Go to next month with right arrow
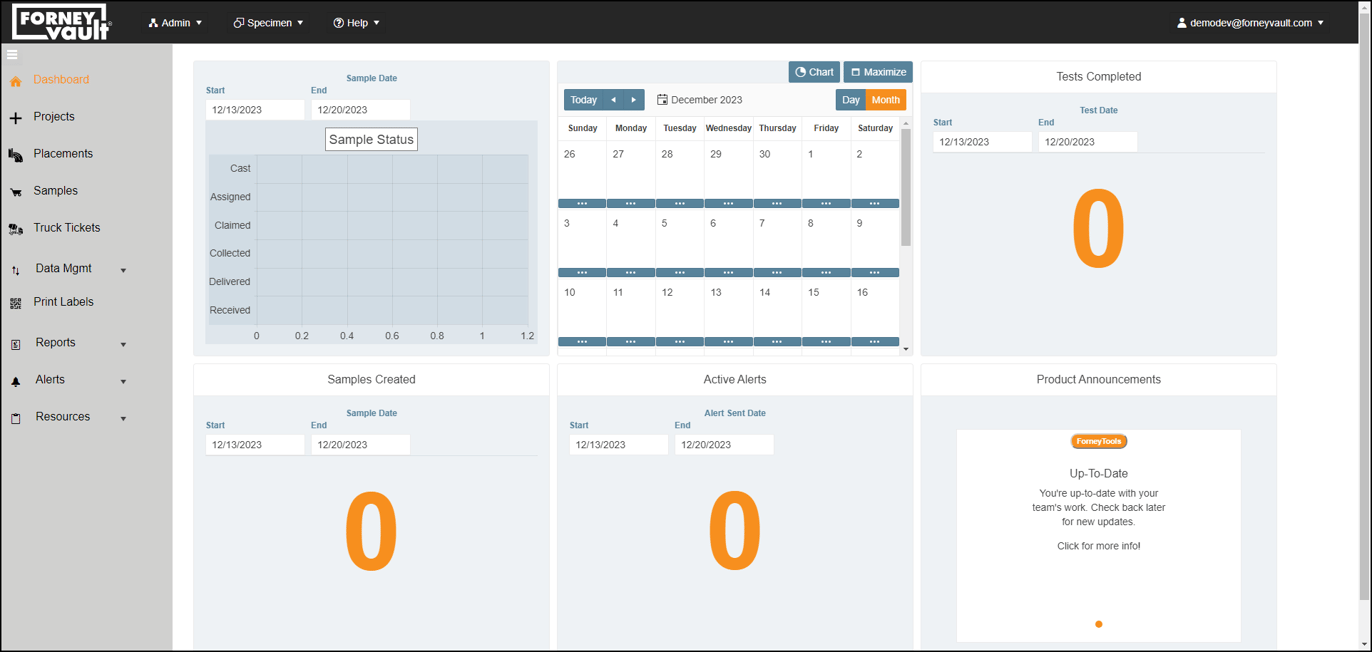 (634, 100)
